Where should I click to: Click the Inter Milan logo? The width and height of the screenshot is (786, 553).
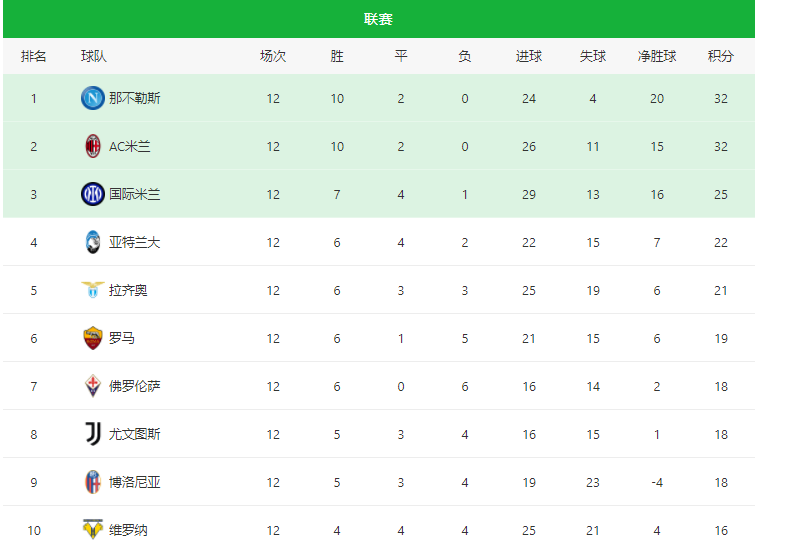point(93,194)
